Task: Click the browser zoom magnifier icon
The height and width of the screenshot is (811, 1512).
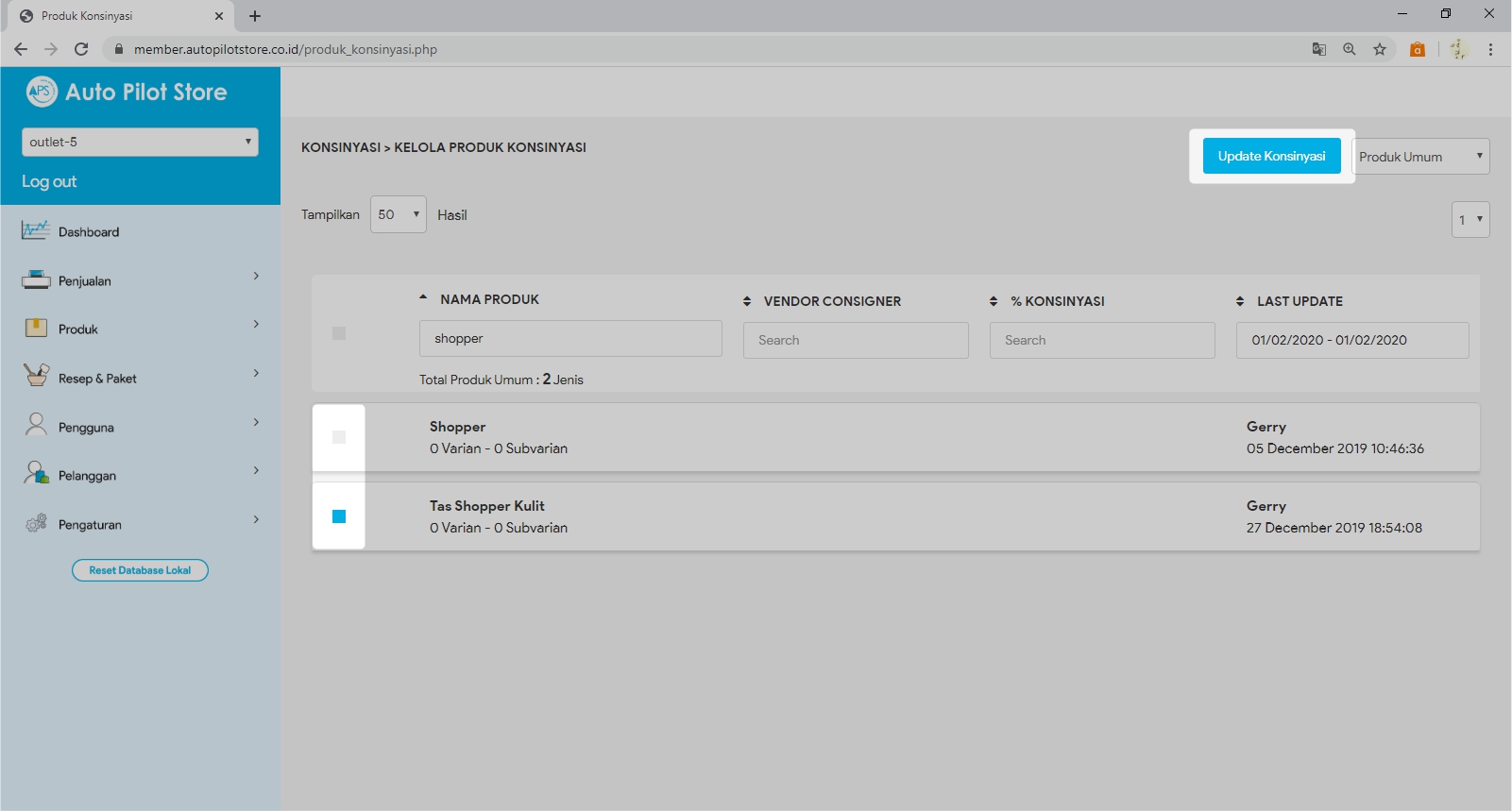Action: click(1350, 49)
